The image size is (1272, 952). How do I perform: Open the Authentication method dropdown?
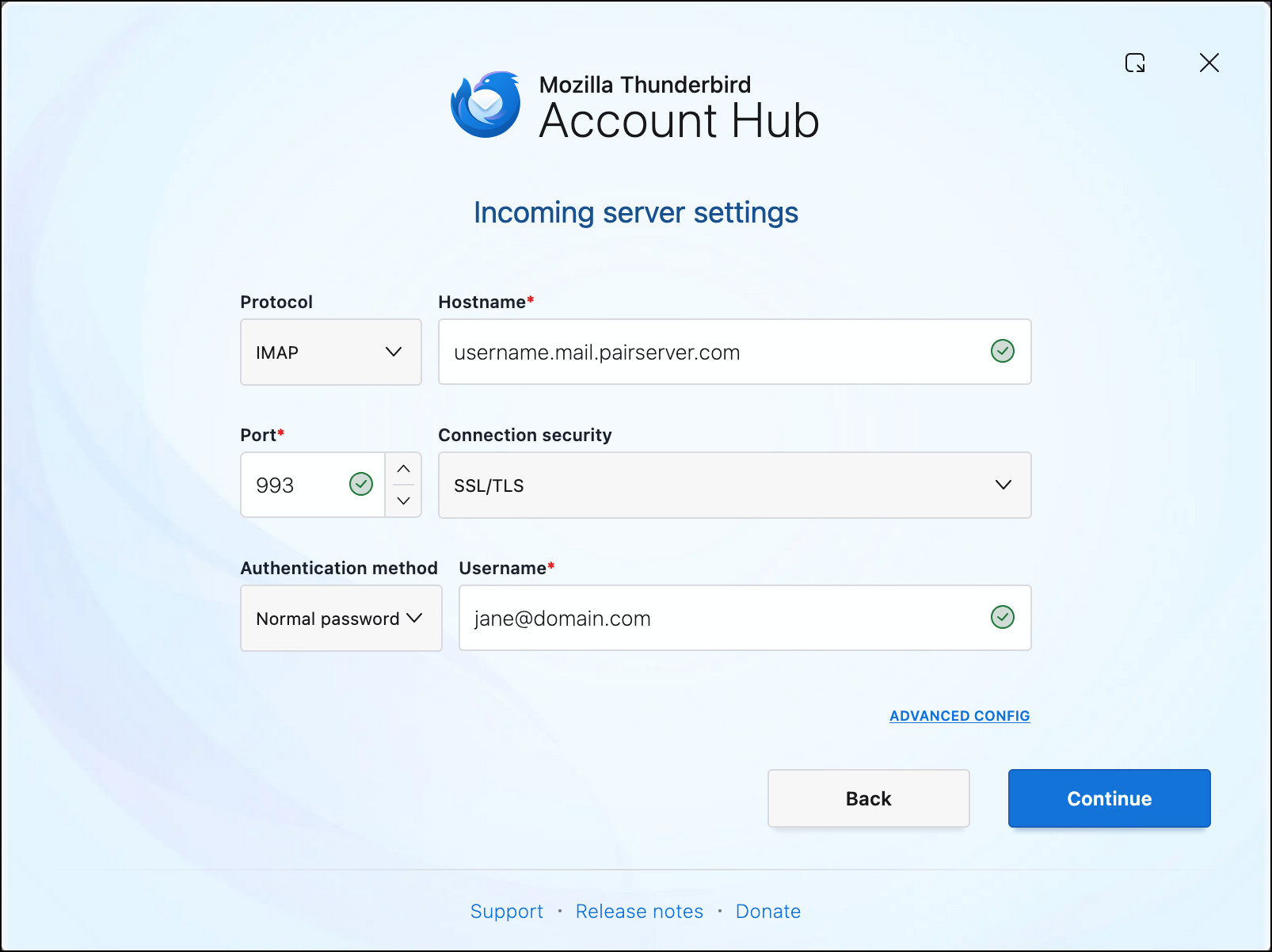tap(341, 618)
